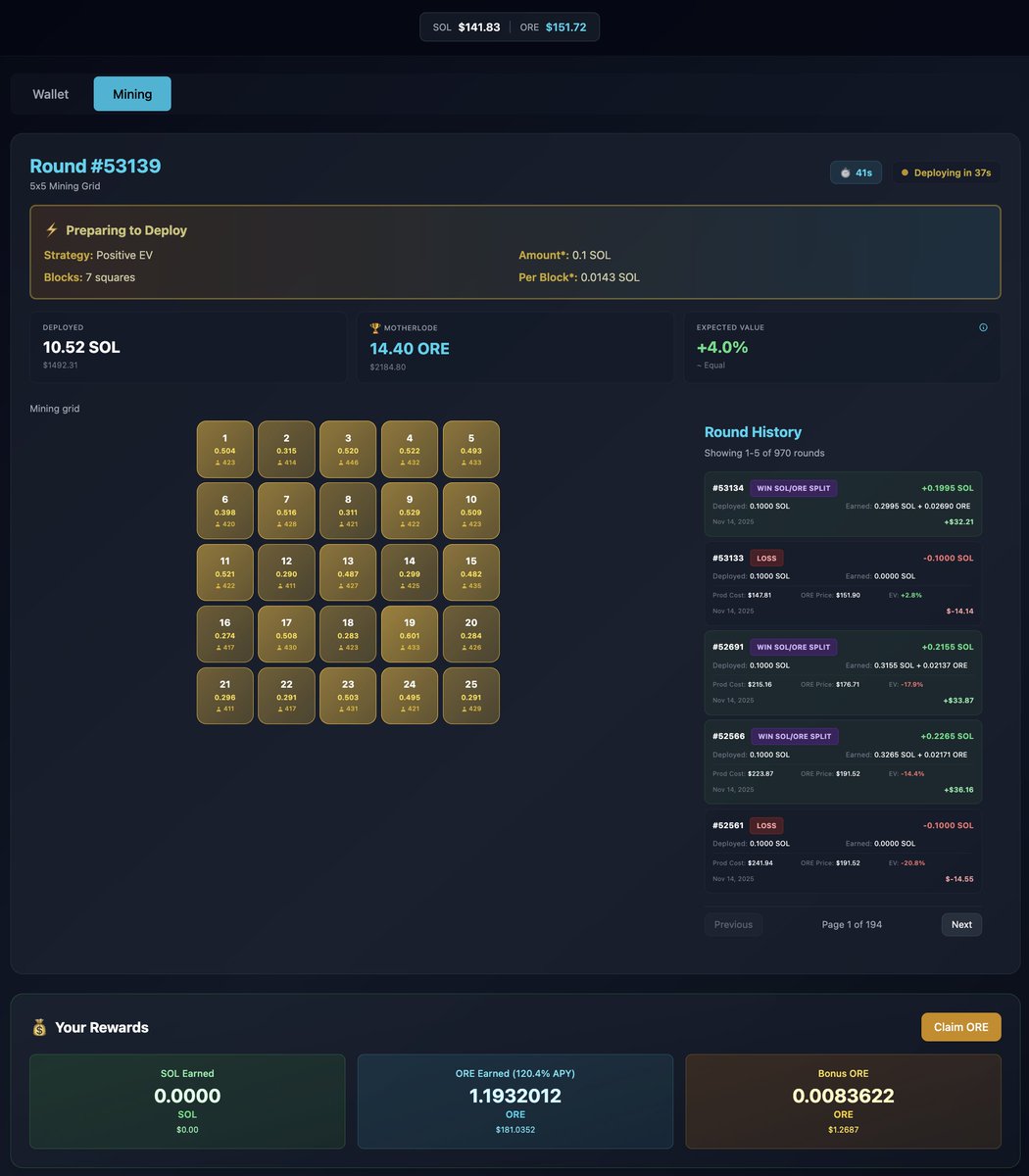Click the money bag icon next to Your Rewards

39,1027
